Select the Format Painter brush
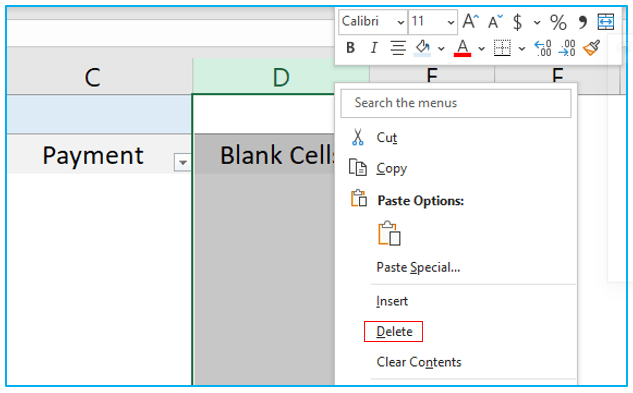 coord(591,48)
